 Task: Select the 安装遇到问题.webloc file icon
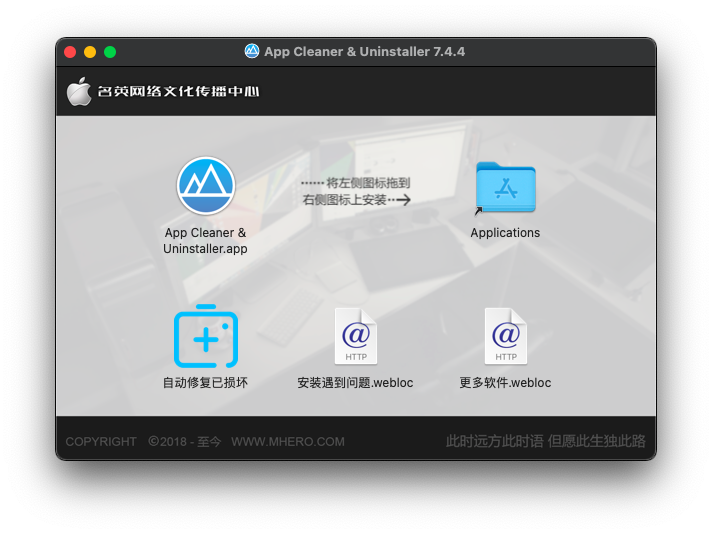(356, 336)
